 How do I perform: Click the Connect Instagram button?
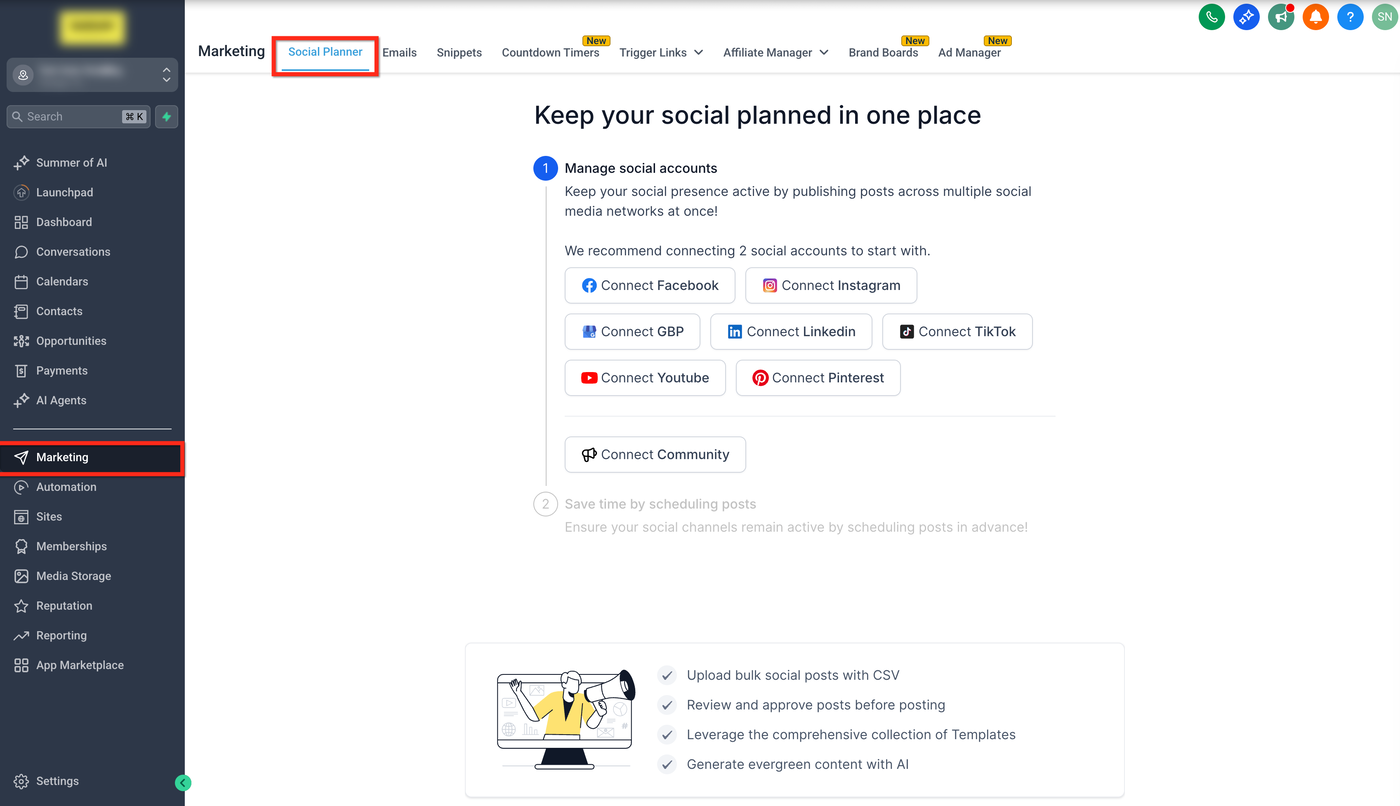click(x=831, y=286)
